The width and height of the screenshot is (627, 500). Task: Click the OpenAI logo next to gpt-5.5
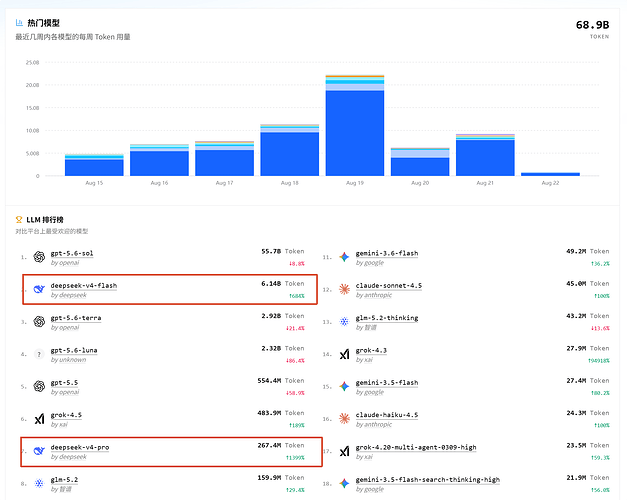pos(39,386)
